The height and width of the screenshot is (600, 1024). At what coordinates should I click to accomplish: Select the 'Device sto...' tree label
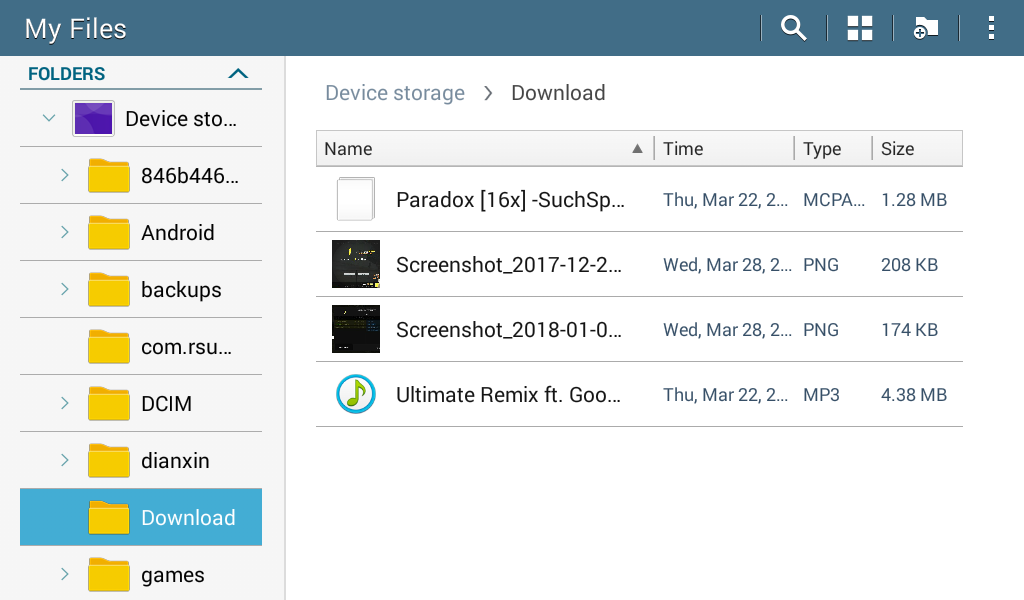(x=181, y=119)
